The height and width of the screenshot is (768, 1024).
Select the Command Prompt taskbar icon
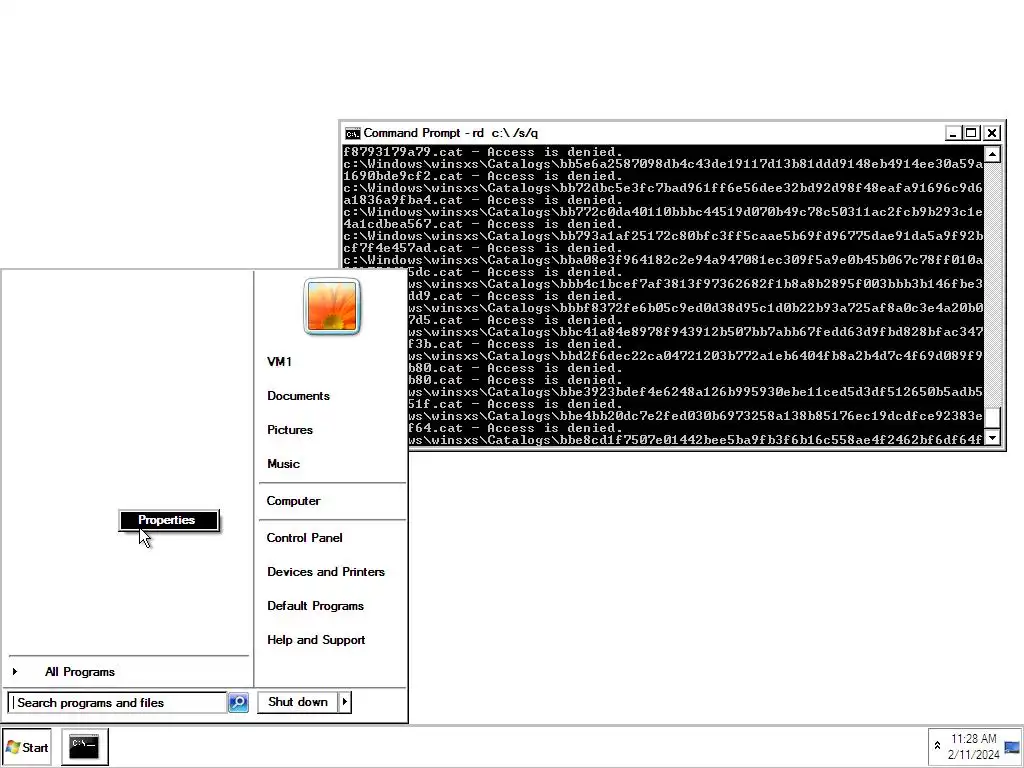point(85,747)
